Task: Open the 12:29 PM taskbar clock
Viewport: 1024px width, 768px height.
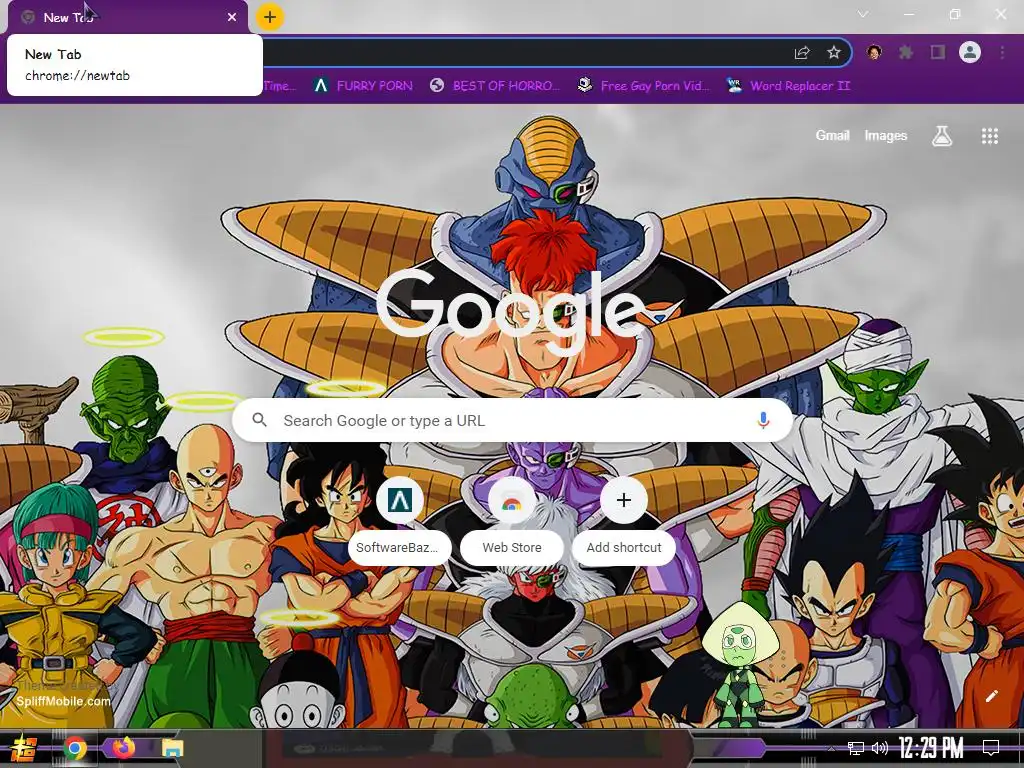Action: point(931,748)
